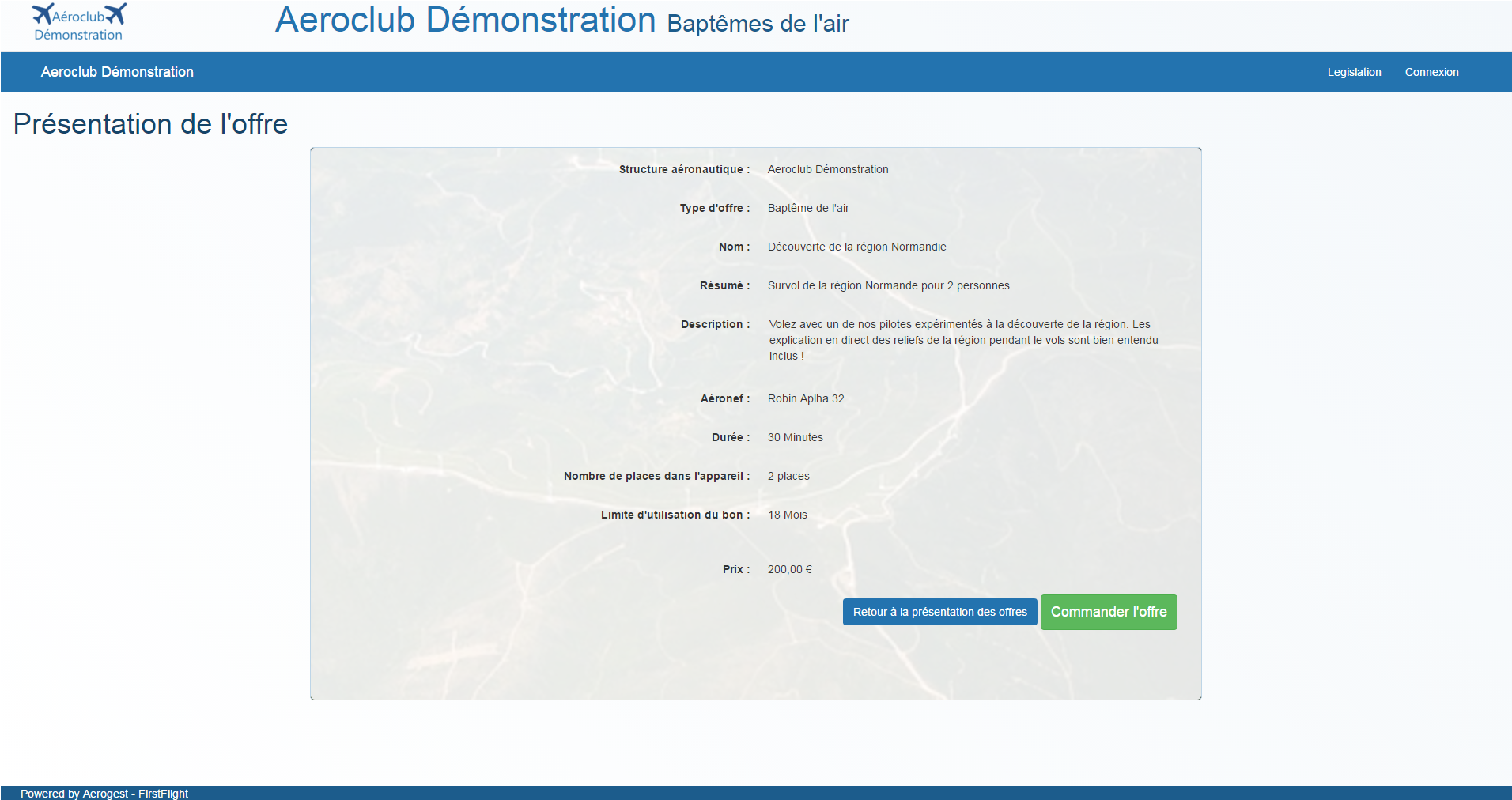Select the structure value 'Aeroclub Démonstration'
This screenshot has width=1512, height=800.
(x=828, y=169)
